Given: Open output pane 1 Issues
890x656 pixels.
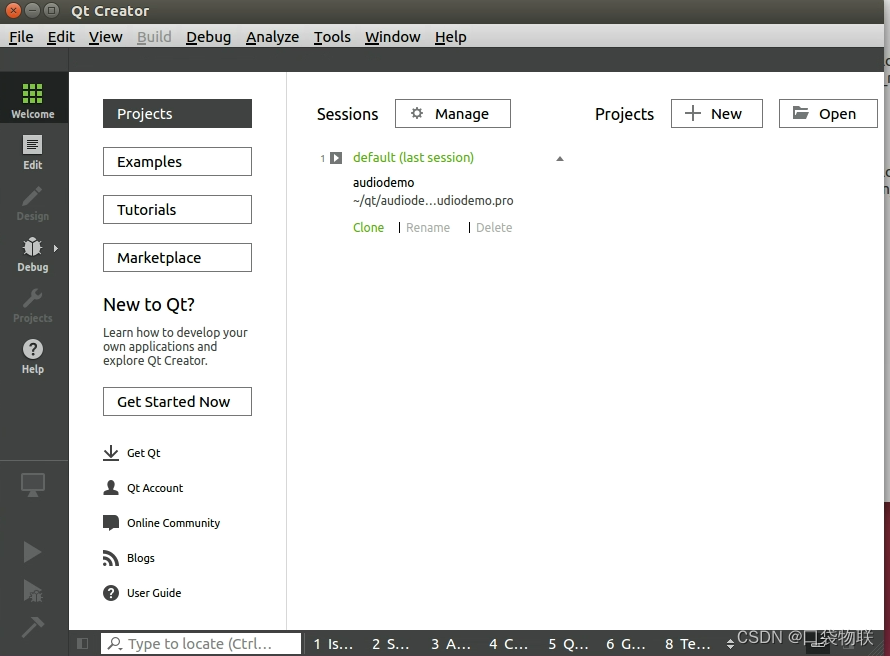Looking at the screenshot, I should [x=333, y=644].
